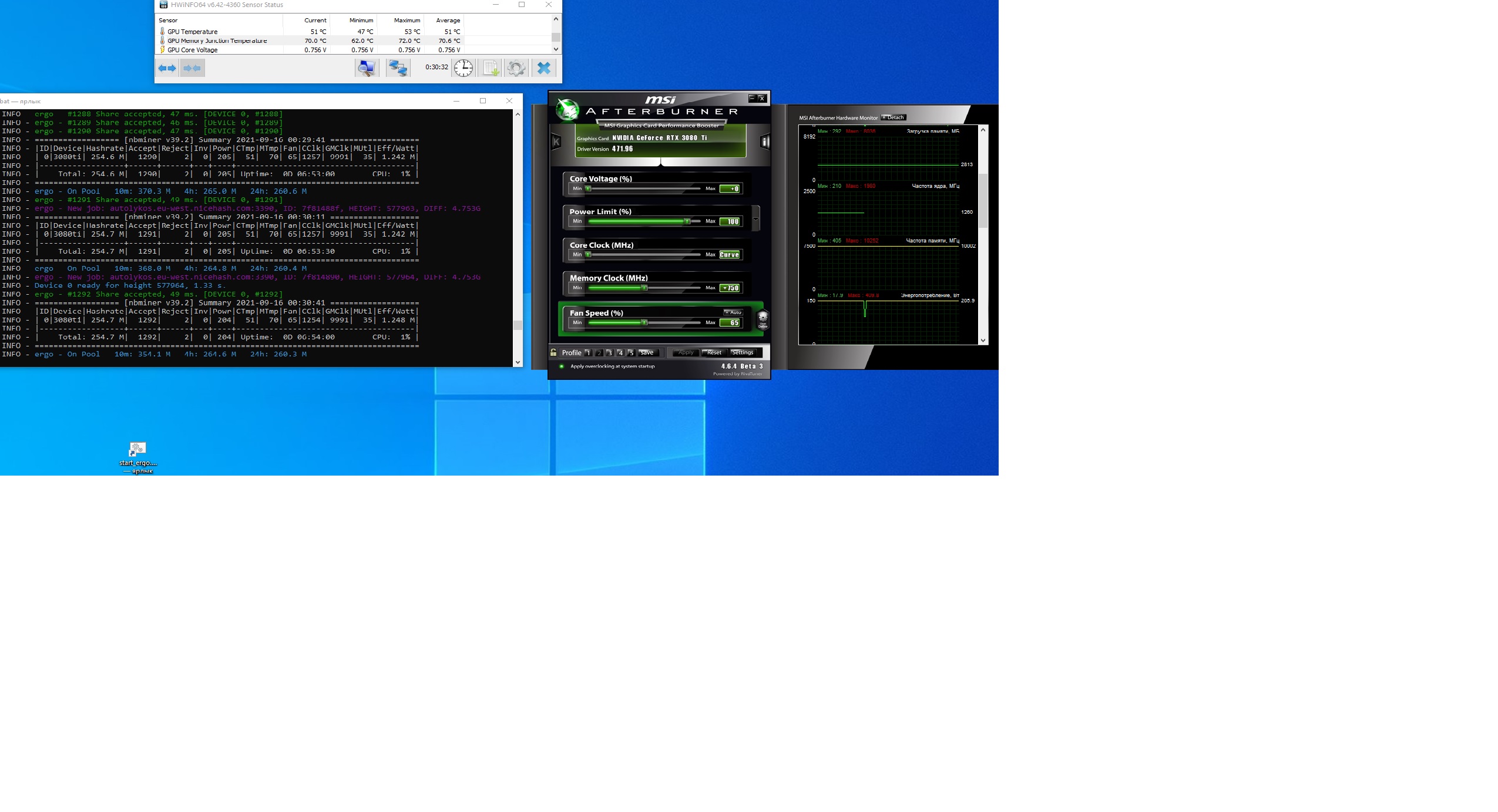The height and width of the screenshot is (812, 1498).
Task: Open Afterburner info i side button
Action: coord(764,141)
